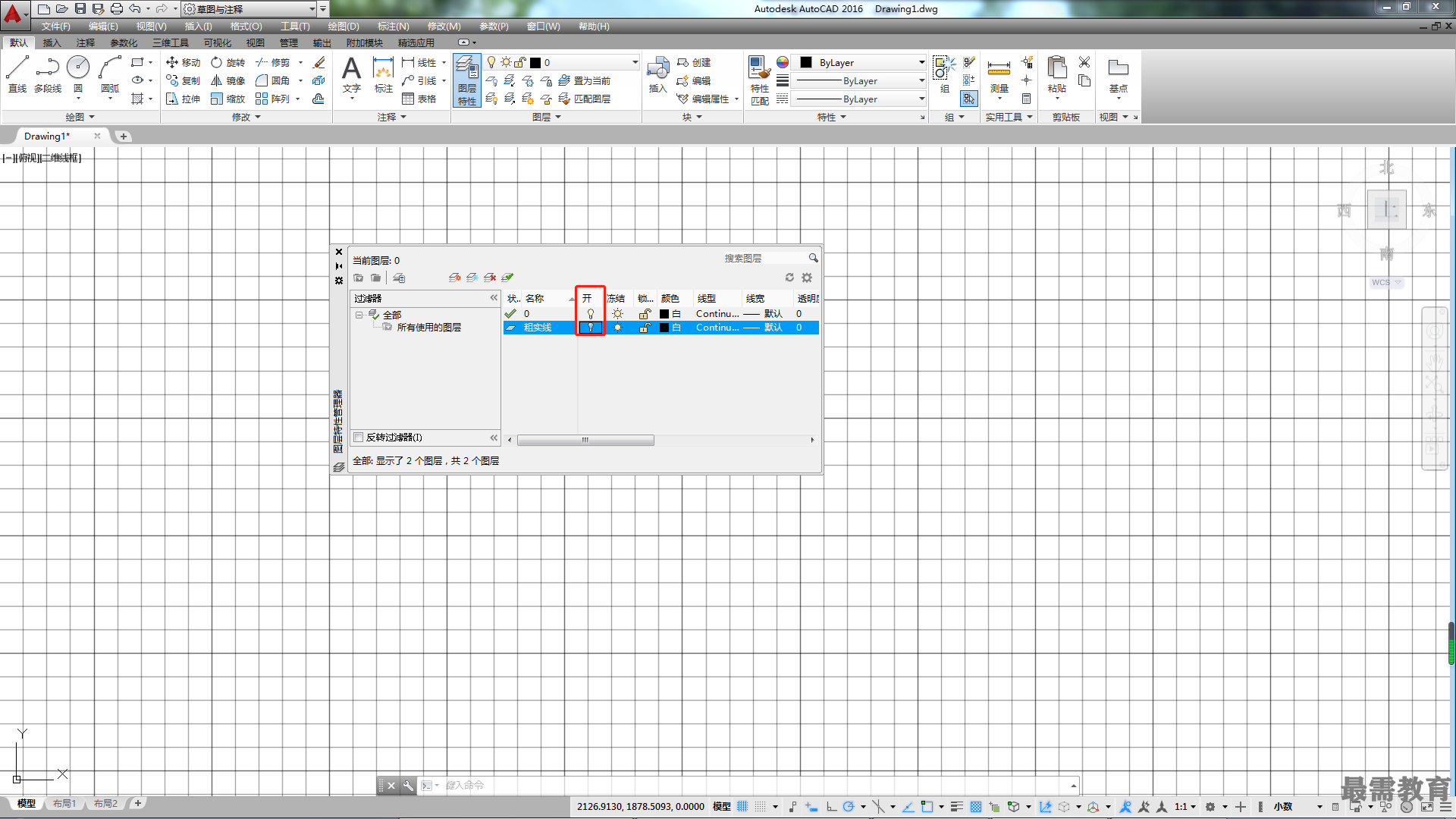Click the New Layer icon in layer manager

coord(455,278)
